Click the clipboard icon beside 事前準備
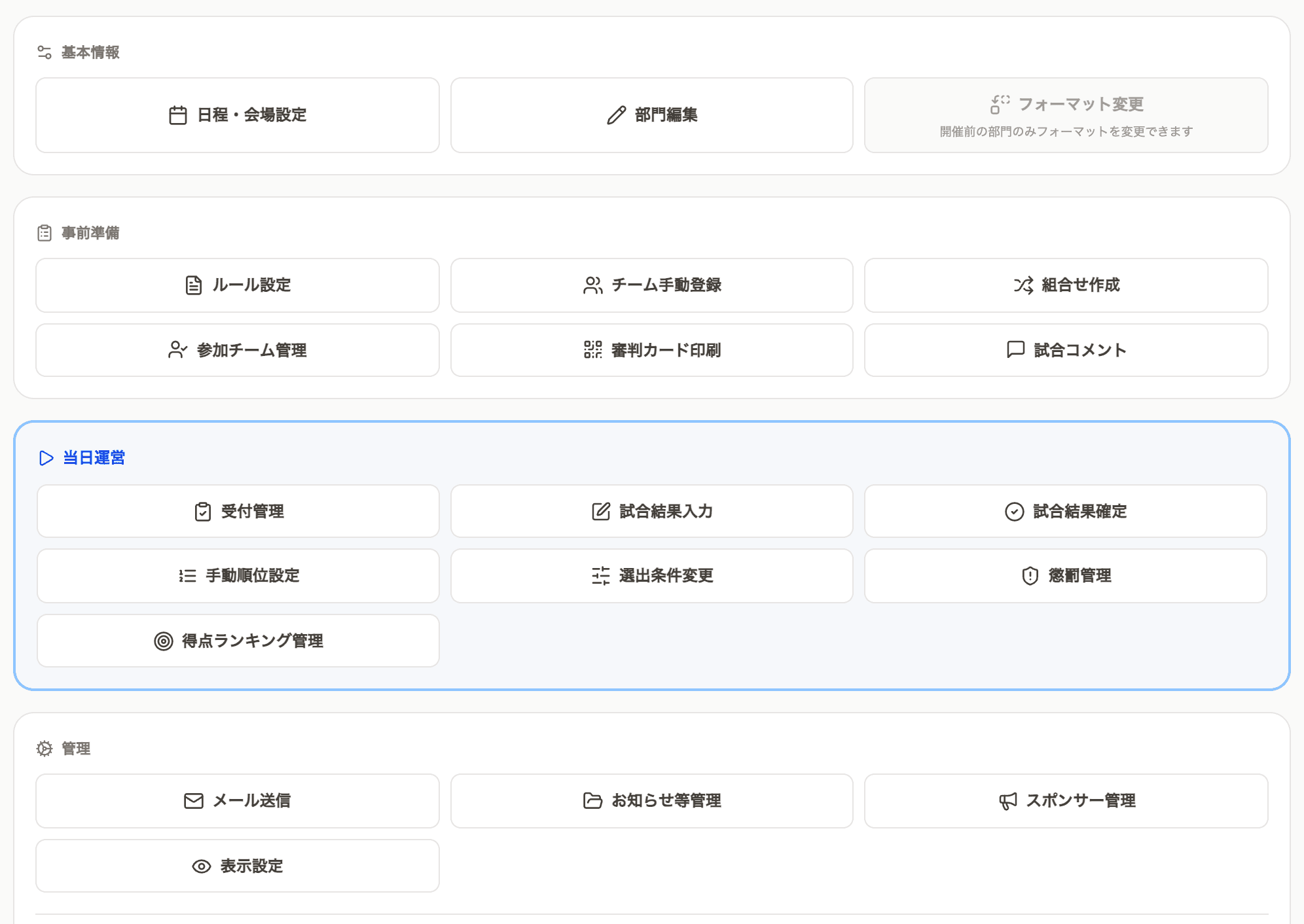 tap(45, 233)
